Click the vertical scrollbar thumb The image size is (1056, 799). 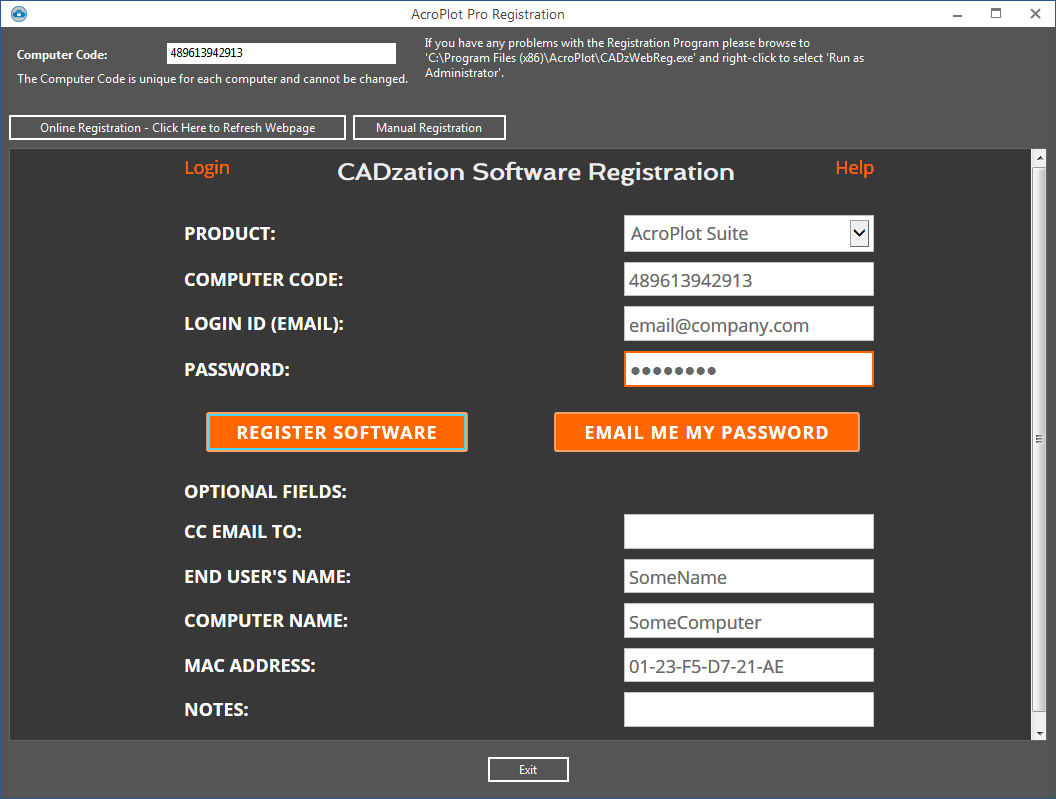(1040, 439)
